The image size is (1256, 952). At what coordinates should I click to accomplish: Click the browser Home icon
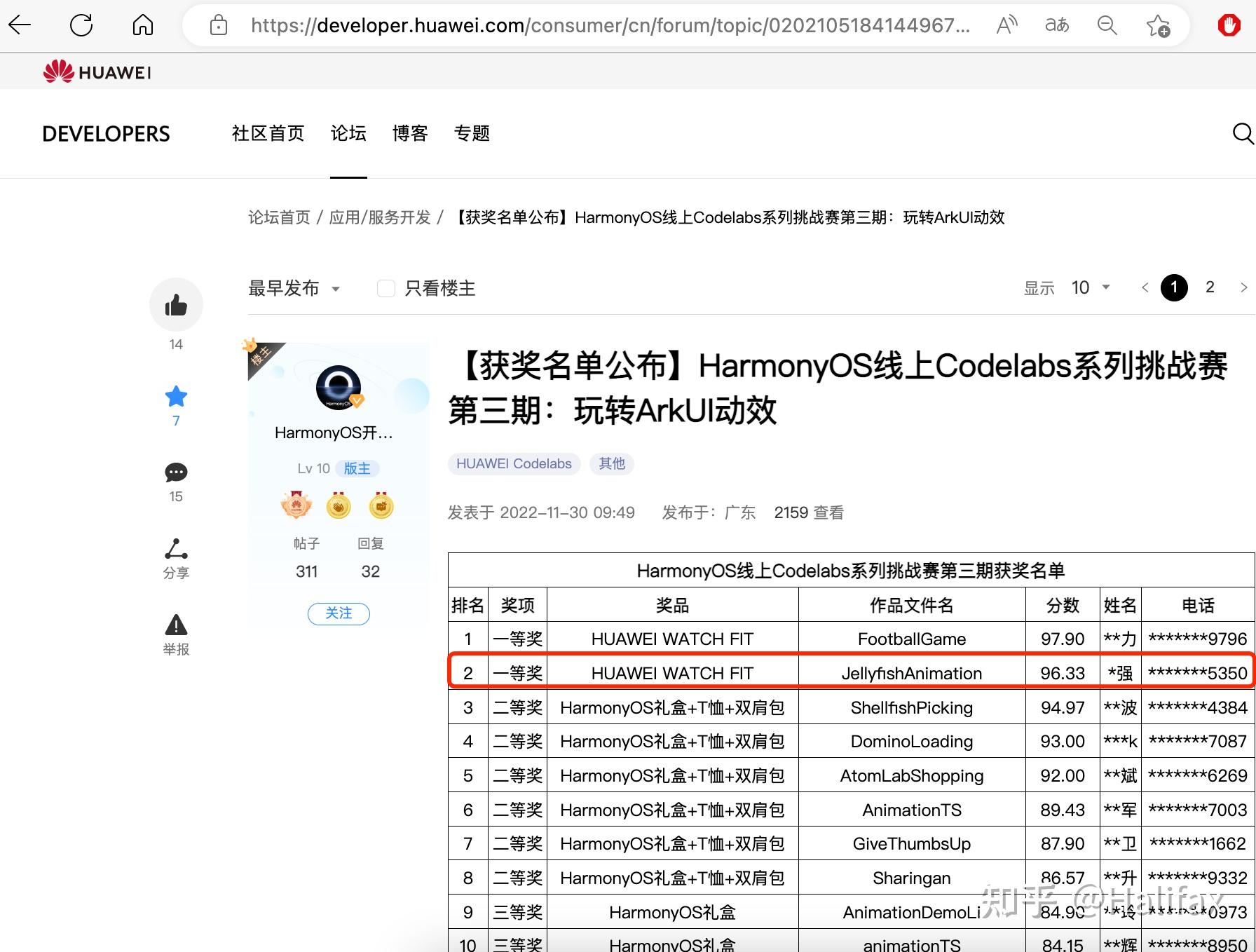(142, 25)
